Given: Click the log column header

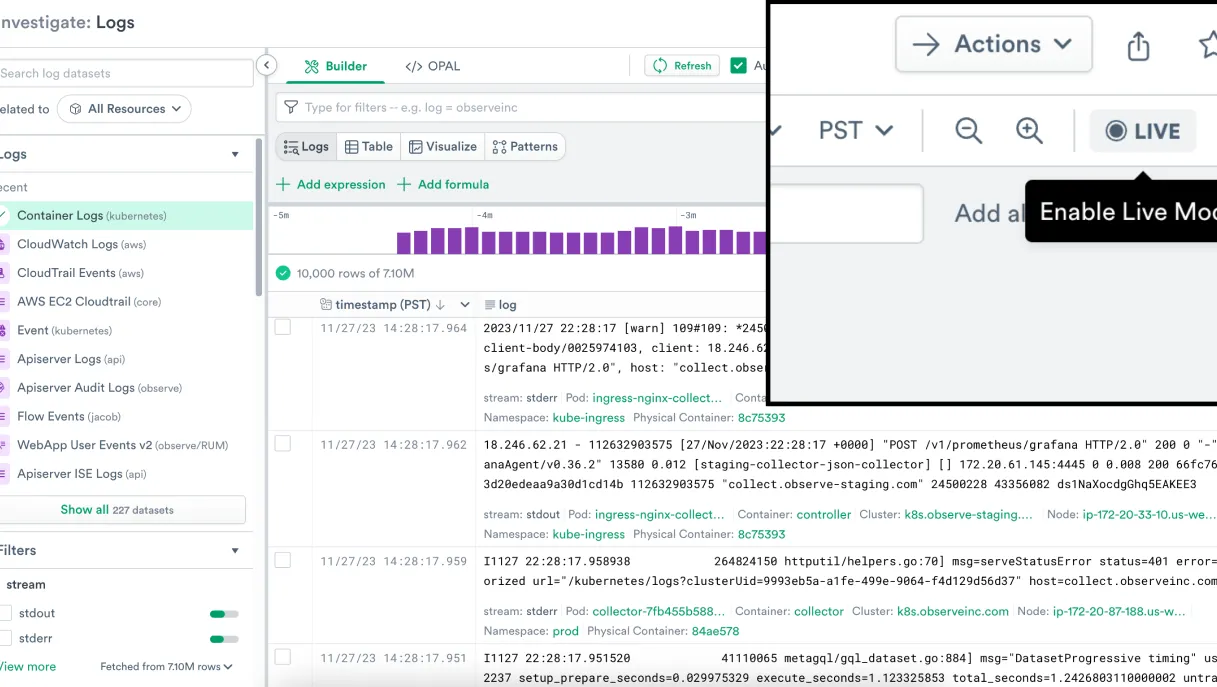Looking at the screenshot, I should 500,305.
